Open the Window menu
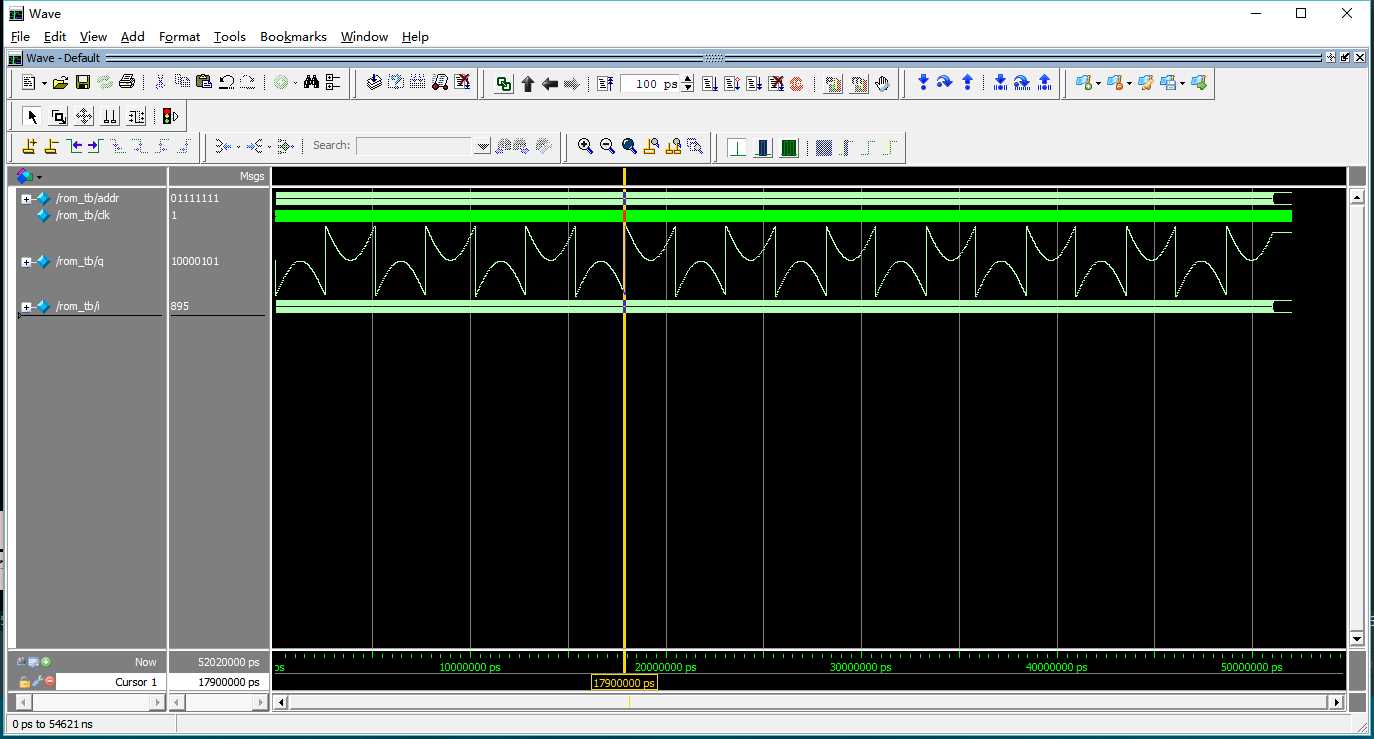The image size is (1374, 739). [364, 36]
